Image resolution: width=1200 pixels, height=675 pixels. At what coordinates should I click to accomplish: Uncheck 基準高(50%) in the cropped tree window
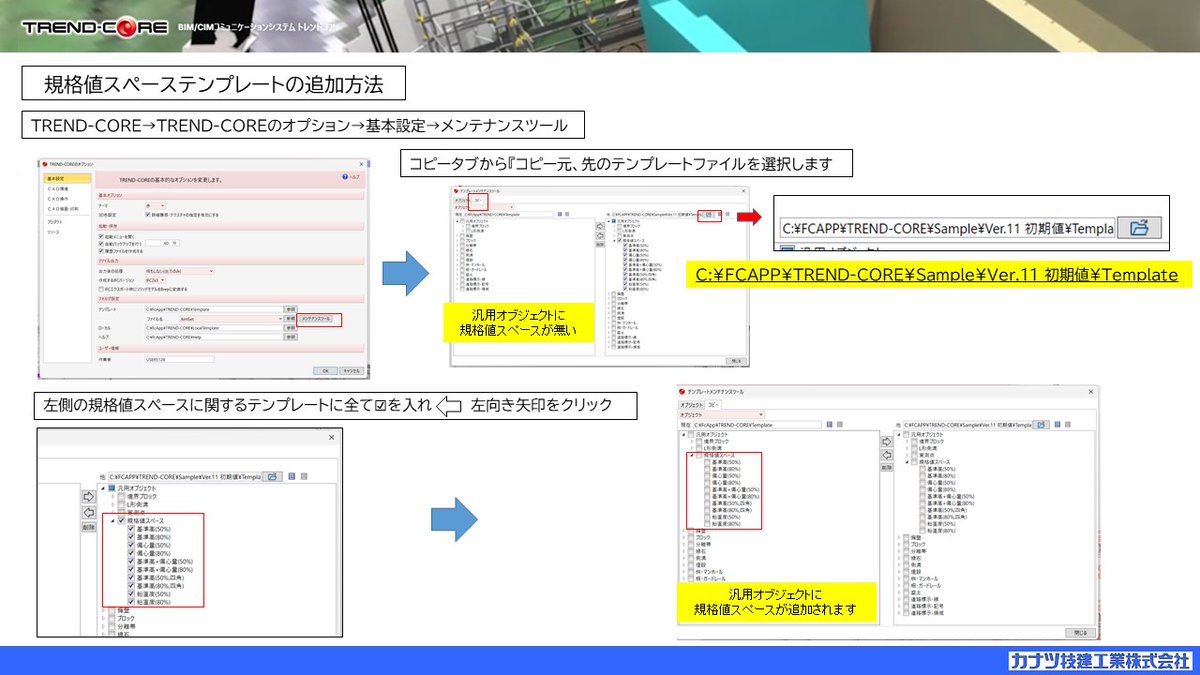(x=131, y=529)
